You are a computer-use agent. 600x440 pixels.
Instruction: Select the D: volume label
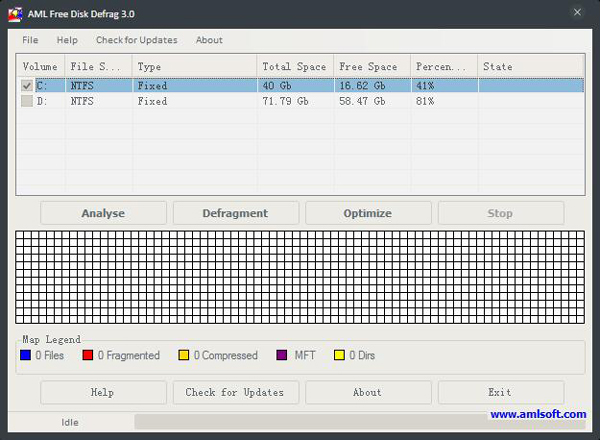pos(42,101)
